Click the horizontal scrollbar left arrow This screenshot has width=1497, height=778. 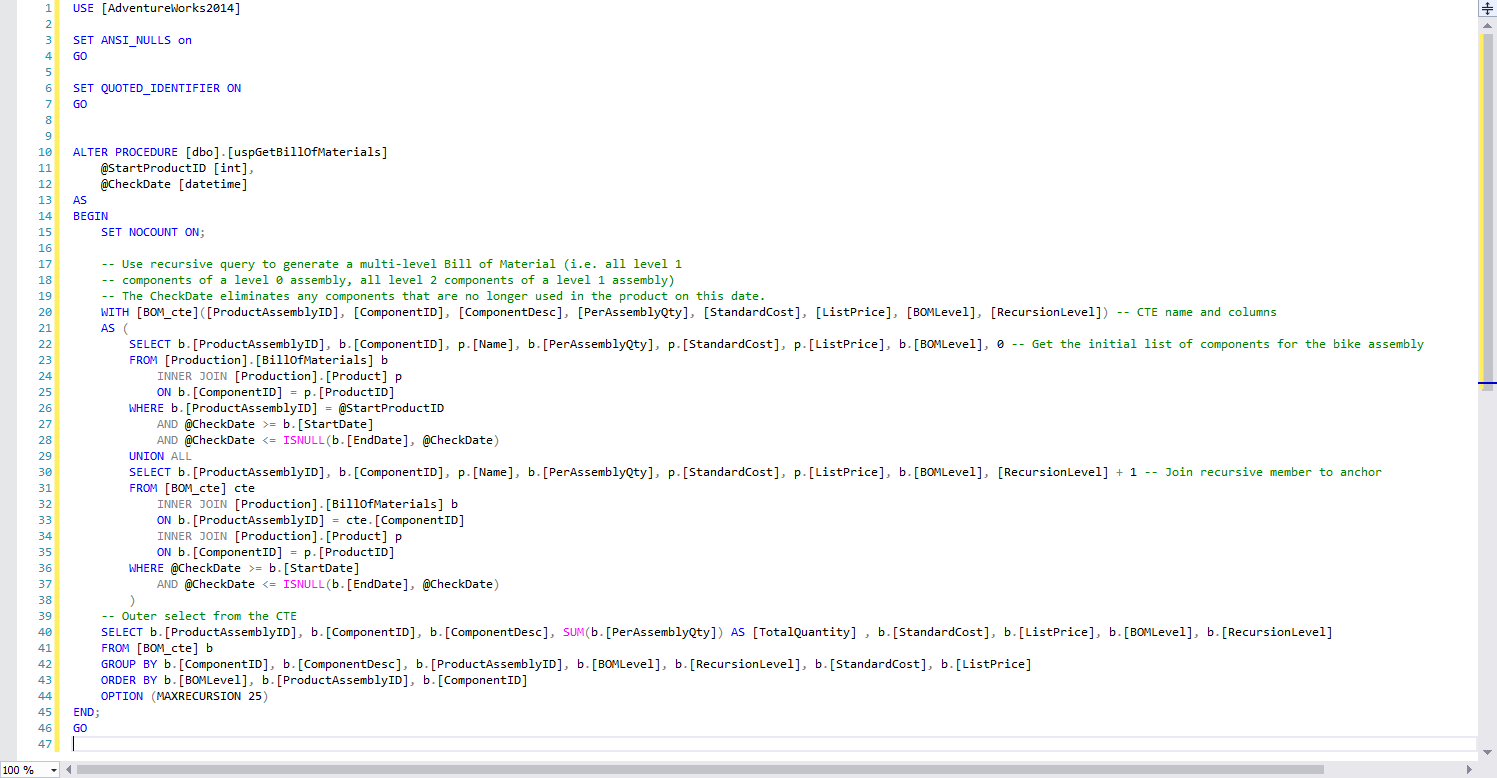tap(68, 769)
